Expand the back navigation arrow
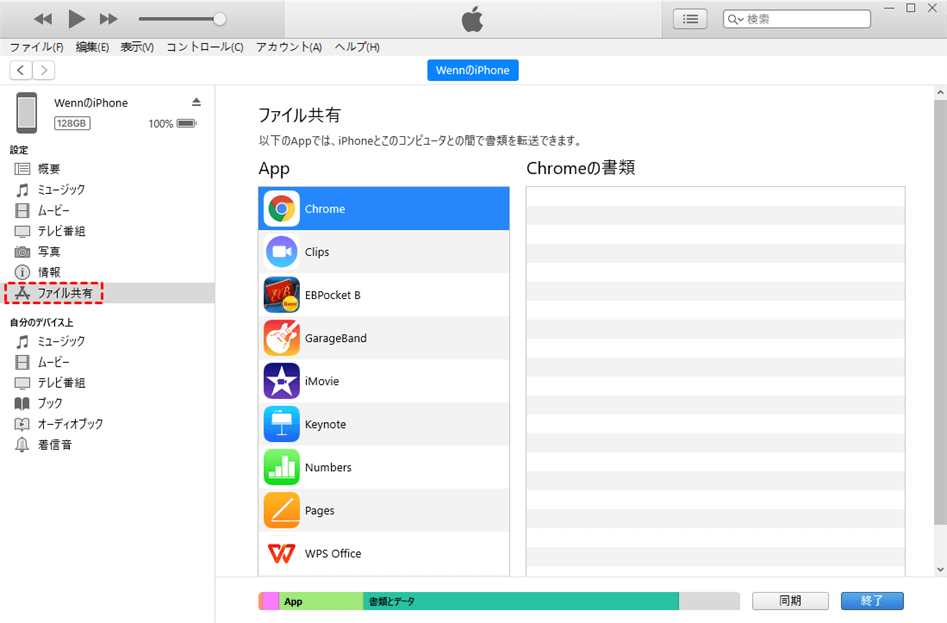 (x=20, y=70)
